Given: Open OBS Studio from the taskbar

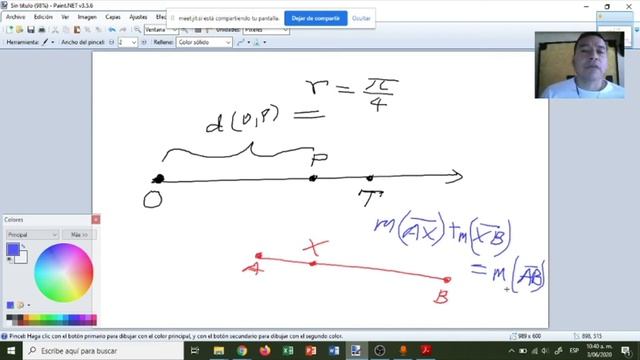Looking at the screenshot, I should pos(380,351).
